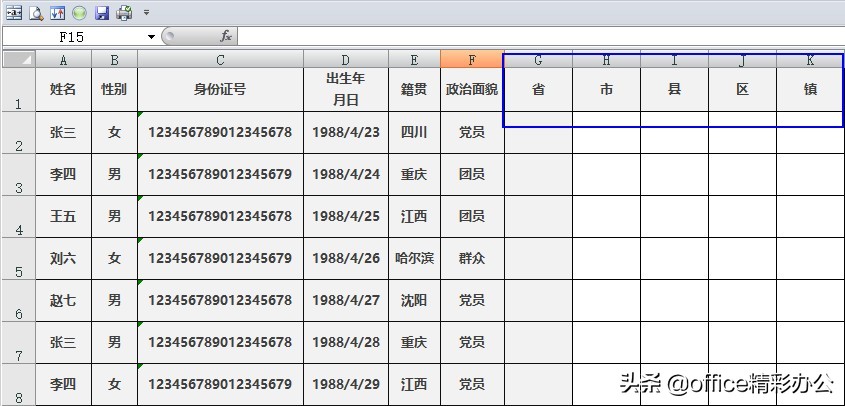Image resolution: width=845 pixels, height=406 pixels.
Task: Click the 省 header cell
Action: (x=538, y=90)
